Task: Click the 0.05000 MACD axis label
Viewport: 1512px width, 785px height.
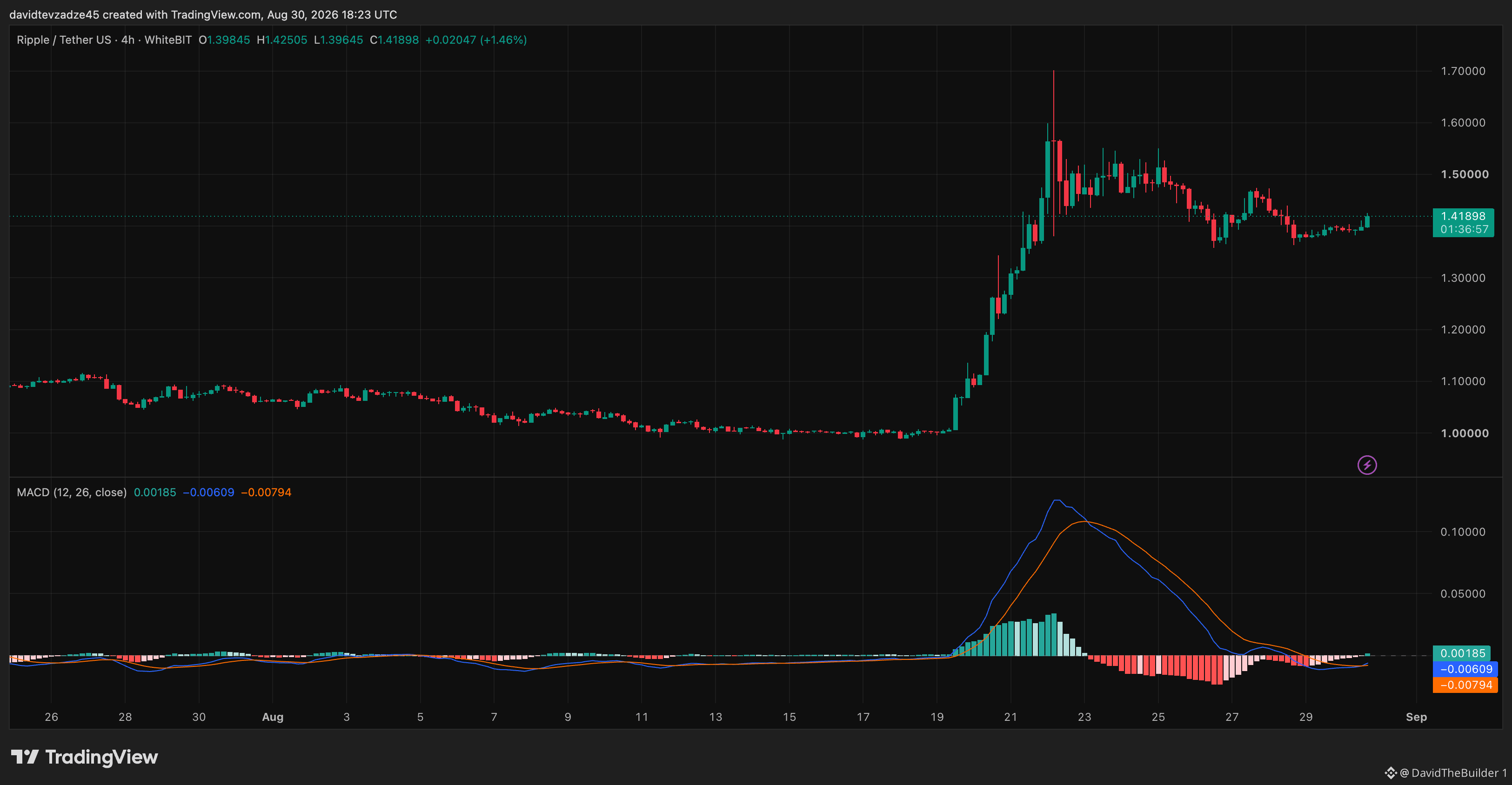Action: click(x=1463, y=594)
